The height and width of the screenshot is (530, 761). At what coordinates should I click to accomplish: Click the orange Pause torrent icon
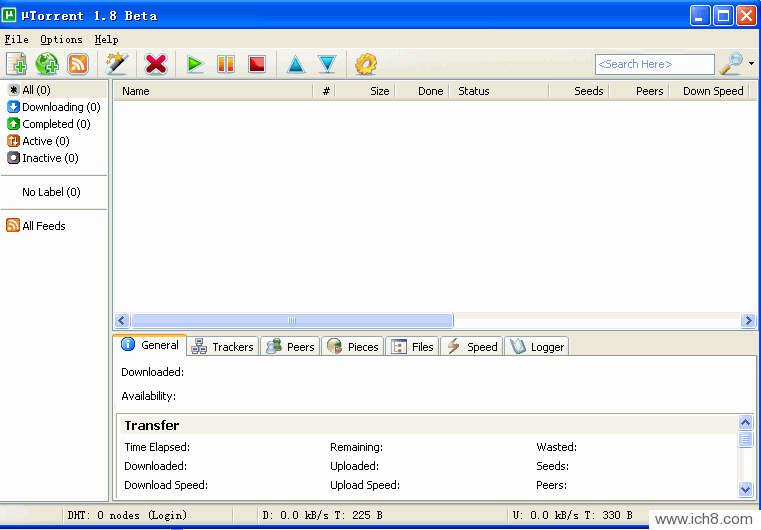click(x=226, y=64)
